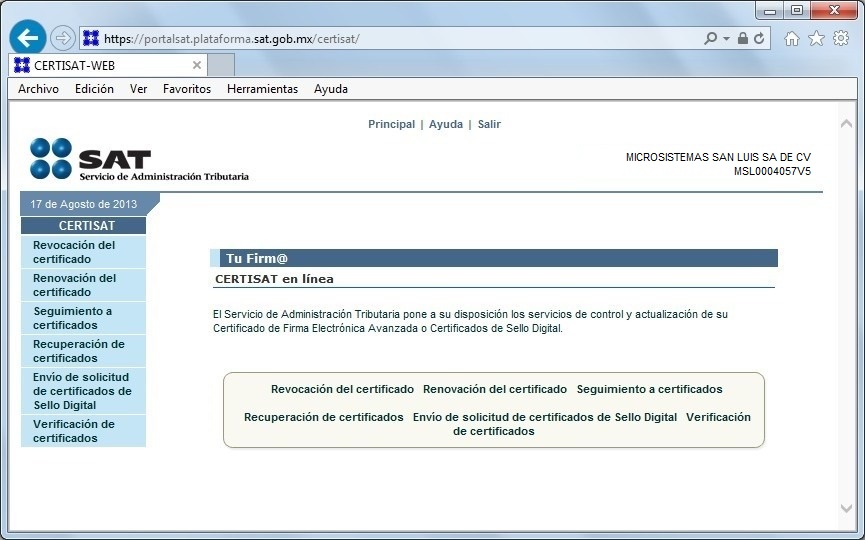Close the browser window
This screenshot has width=865, height=540.
tap(834, 10)
